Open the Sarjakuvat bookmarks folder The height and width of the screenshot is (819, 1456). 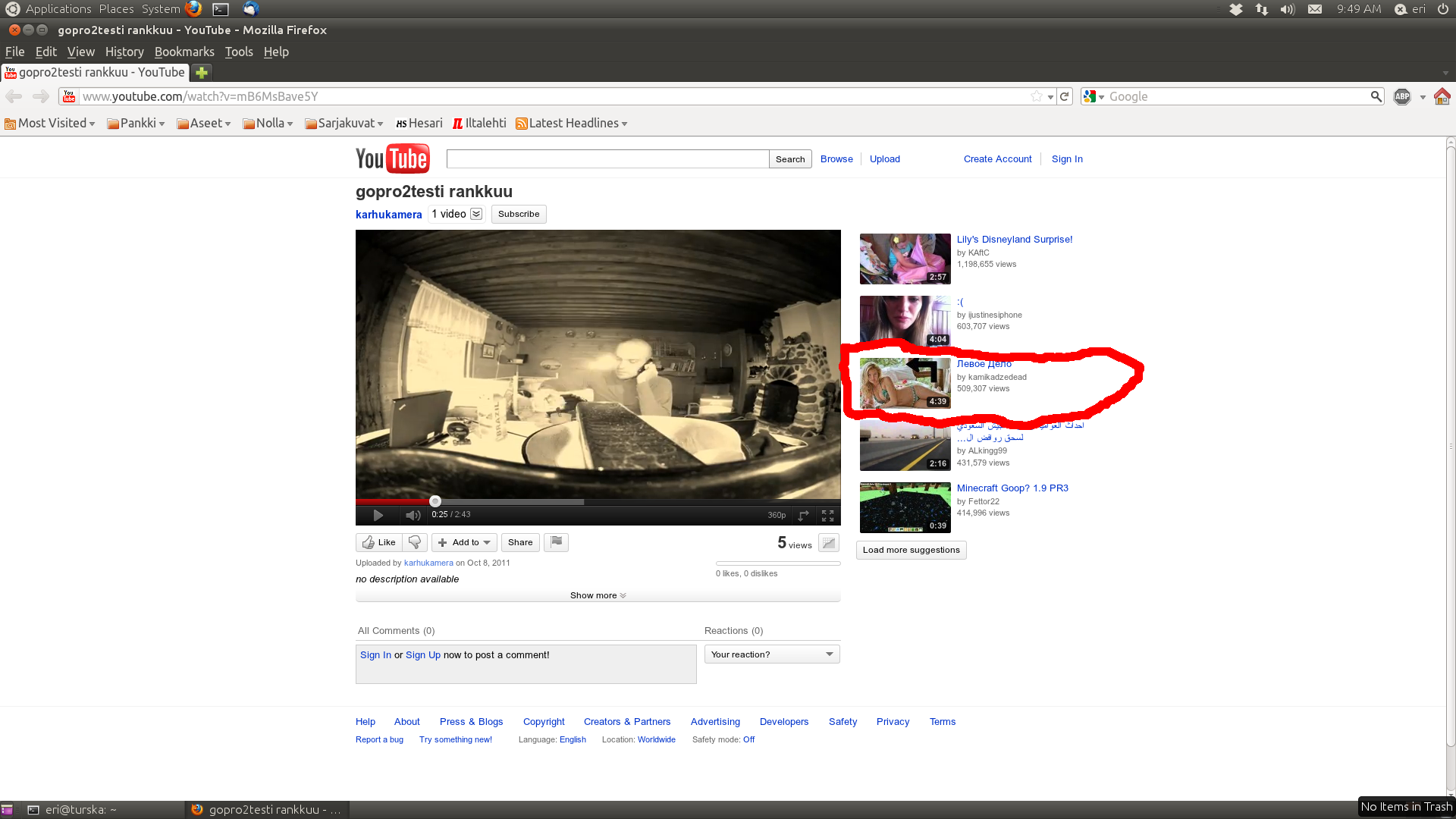[344, 124]
